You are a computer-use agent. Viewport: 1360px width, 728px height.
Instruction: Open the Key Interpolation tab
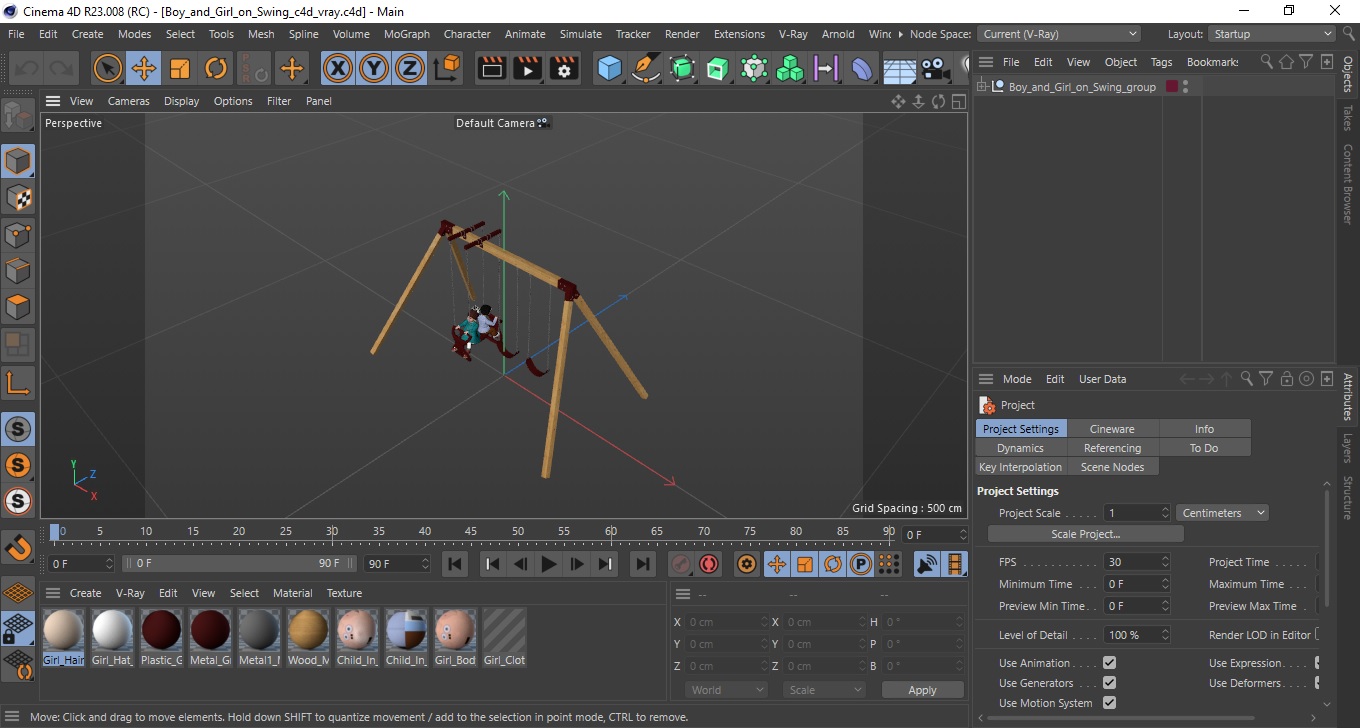(x=1021, y=467)
